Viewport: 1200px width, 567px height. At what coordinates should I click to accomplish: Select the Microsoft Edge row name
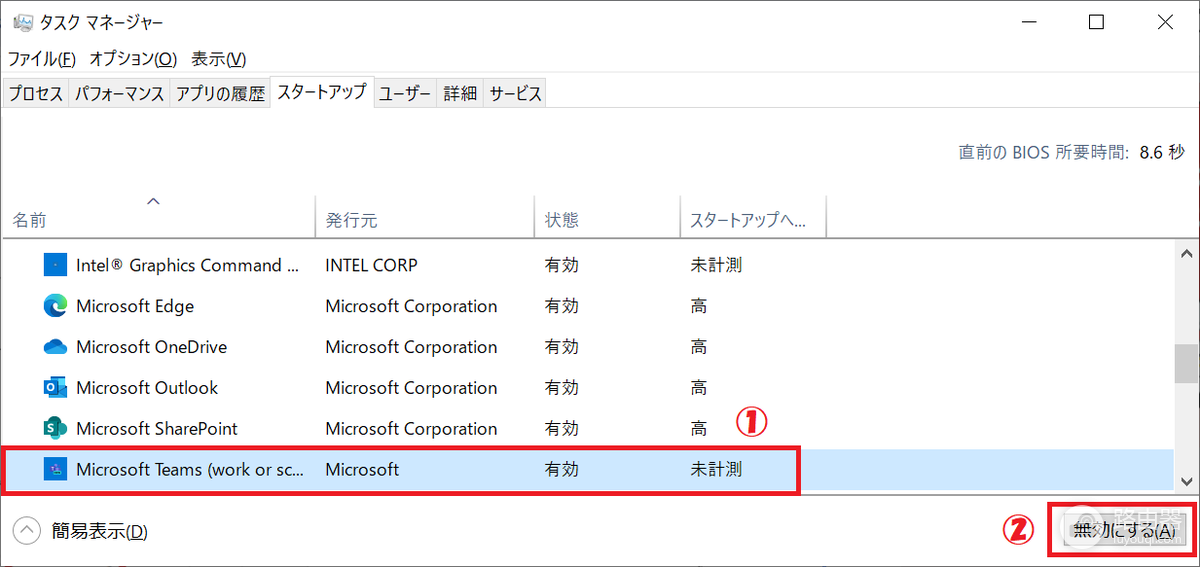(135, 306)
